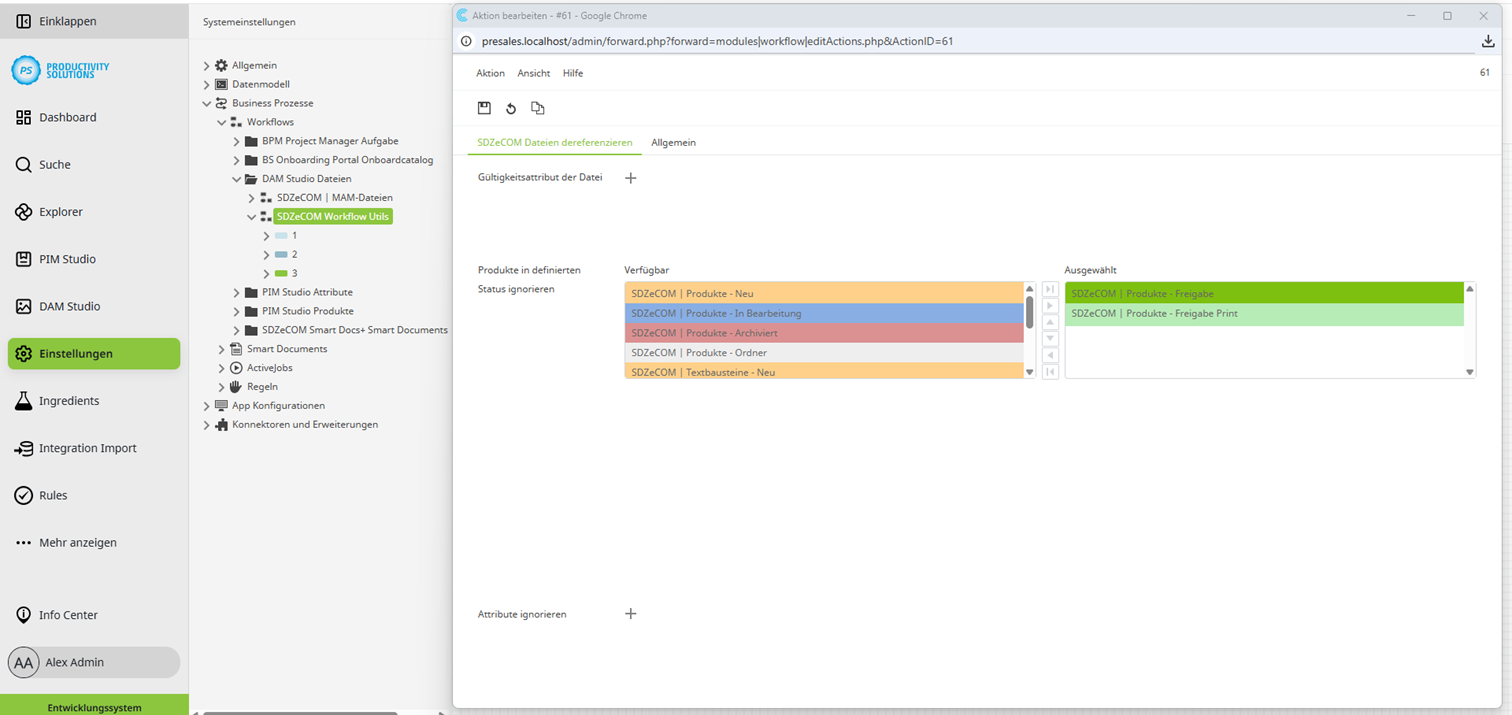Screen dimensions: 1512x715
Task: Expand the Regeln tree node
Action: (220, 386)
